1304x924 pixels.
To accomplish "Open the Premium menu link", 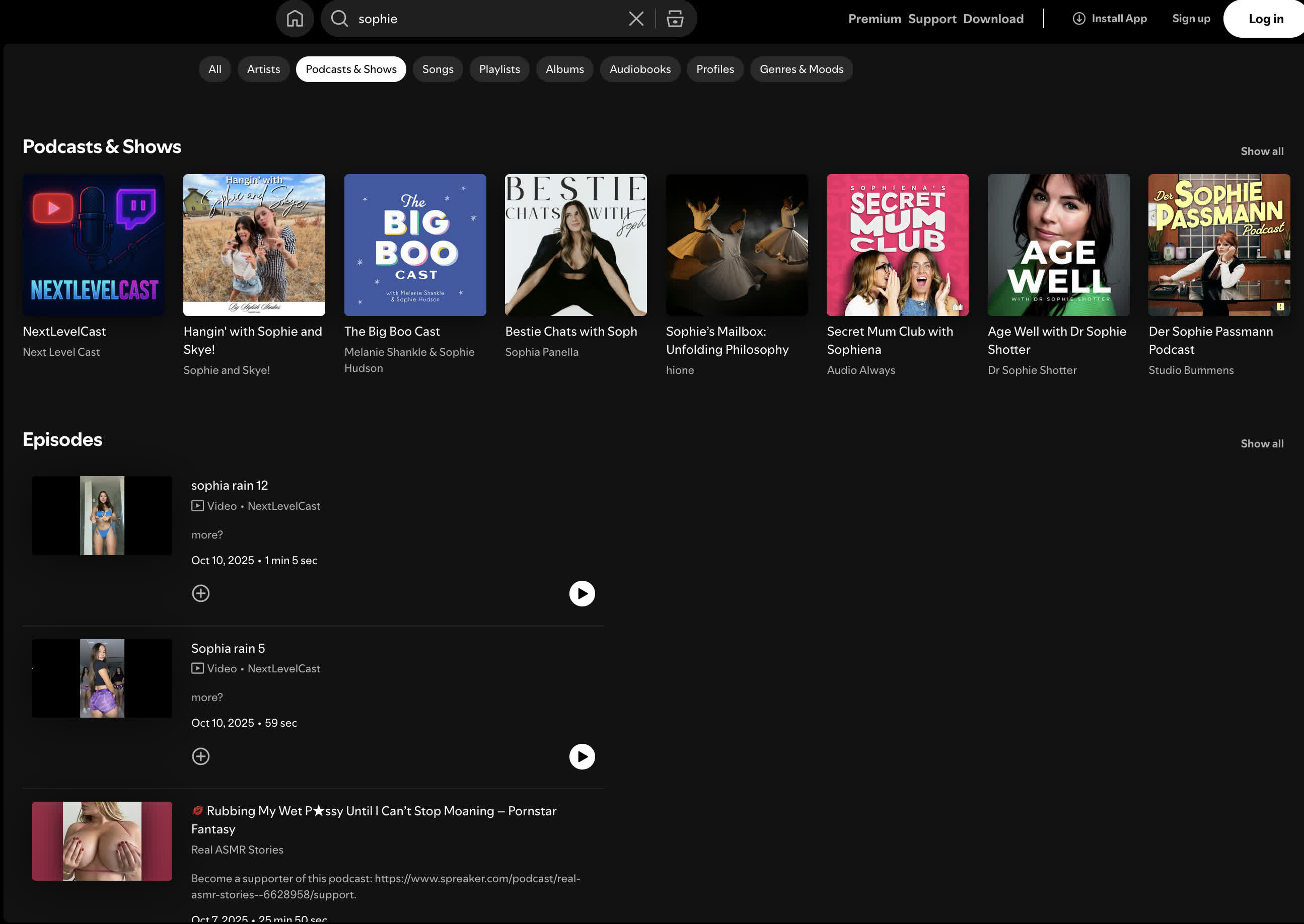I will pyautogui.click(x=874, y=19).
